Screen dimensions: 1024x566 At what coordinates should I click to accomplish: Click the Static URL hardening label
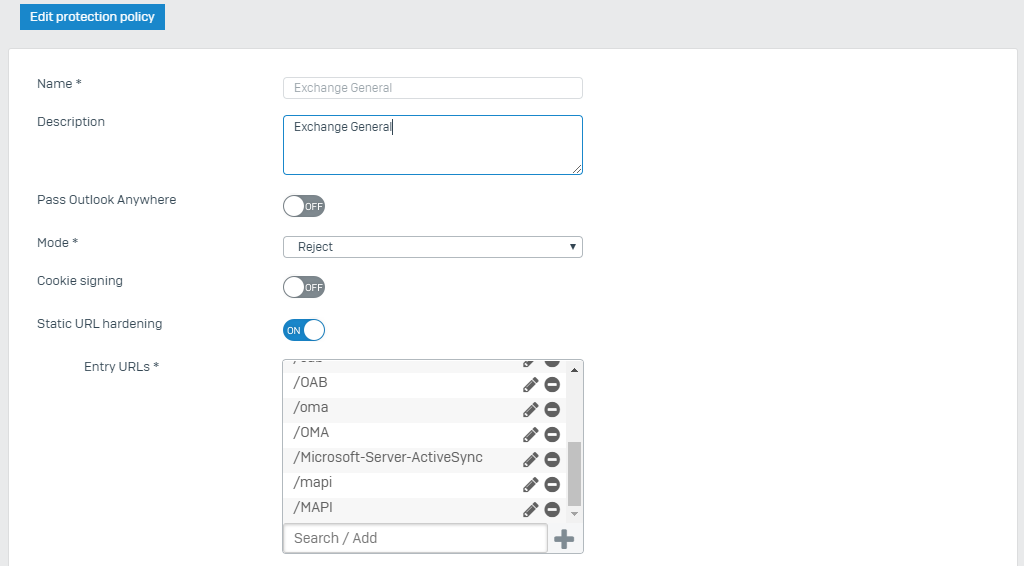[x=99, y=324]
